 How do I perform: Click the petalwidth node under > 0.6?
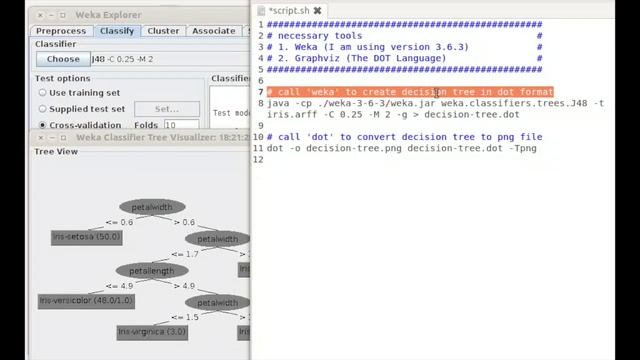[x=217, y=239]
